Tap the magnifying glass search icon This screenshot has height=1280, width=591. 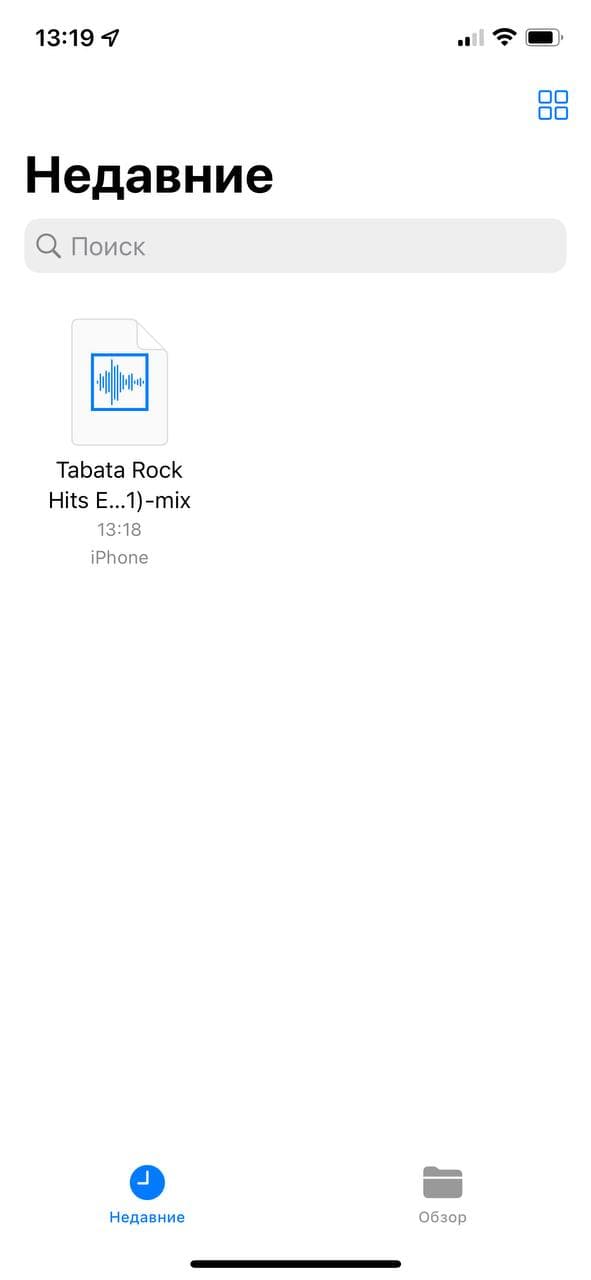[x=48, y=246]
